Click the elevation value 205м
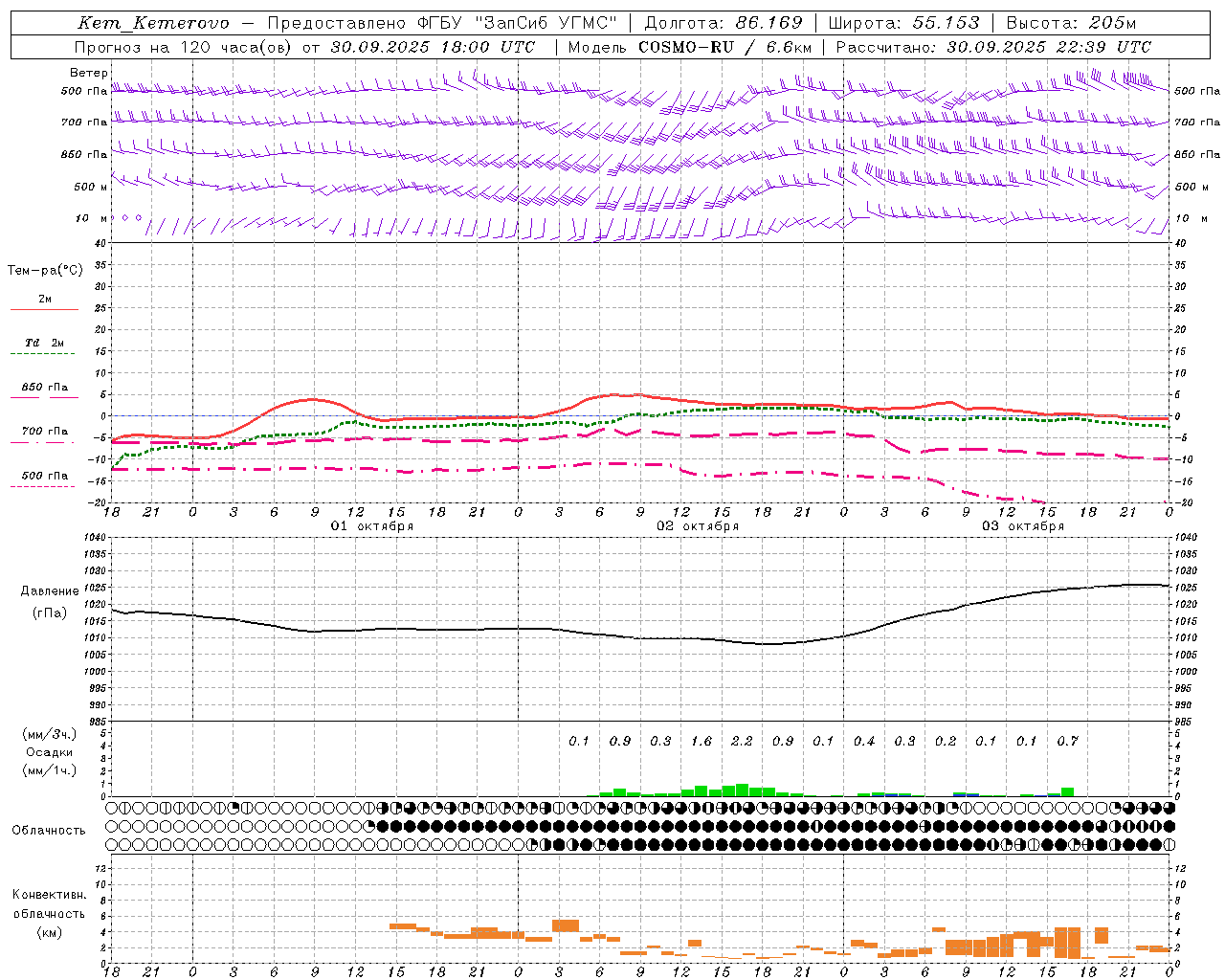Viewport: 1225px width, 980px height. point(1111,23)
